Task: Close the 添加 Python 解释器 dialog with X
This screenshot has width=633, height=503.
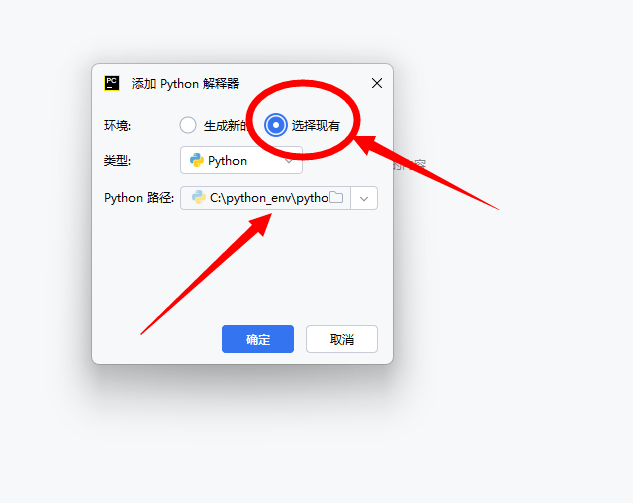Action: point(377,83)
